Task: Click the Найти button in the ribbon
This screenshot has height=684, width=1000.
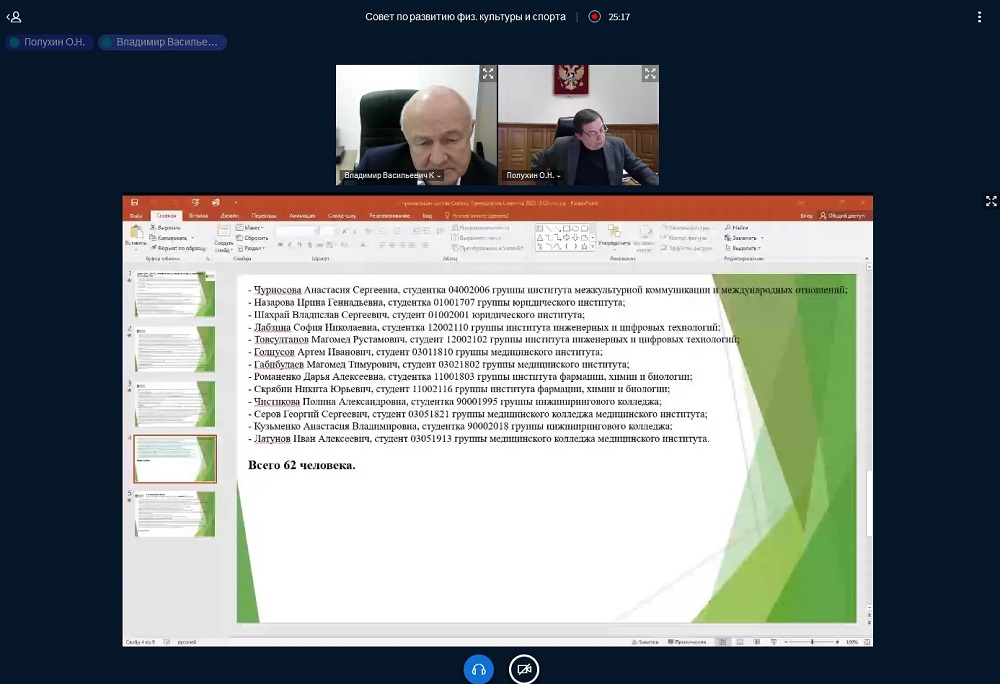Action: point(739,228)
